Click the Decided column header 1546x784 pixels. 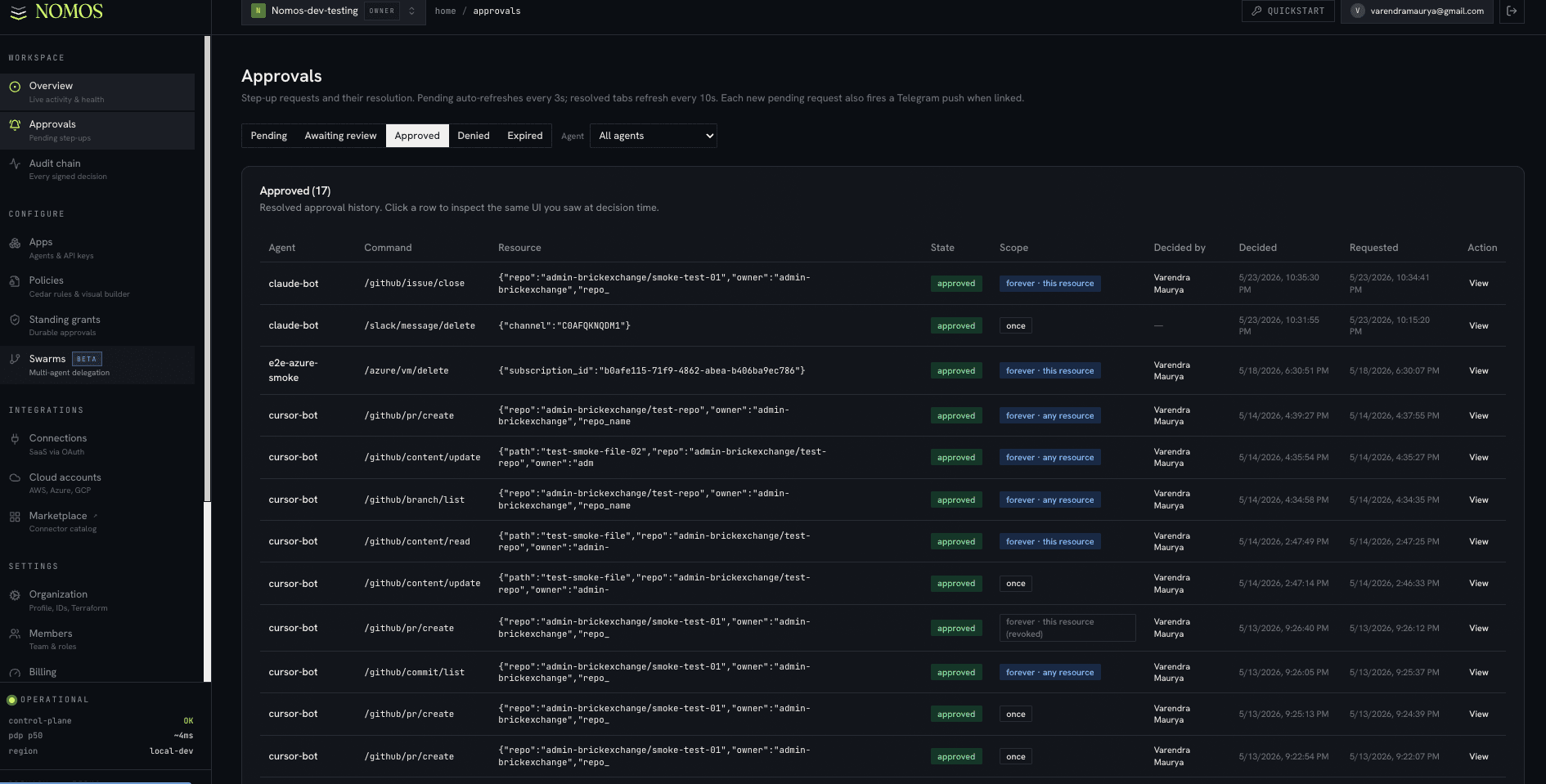pyautogui.click(x=1257, y=248)
